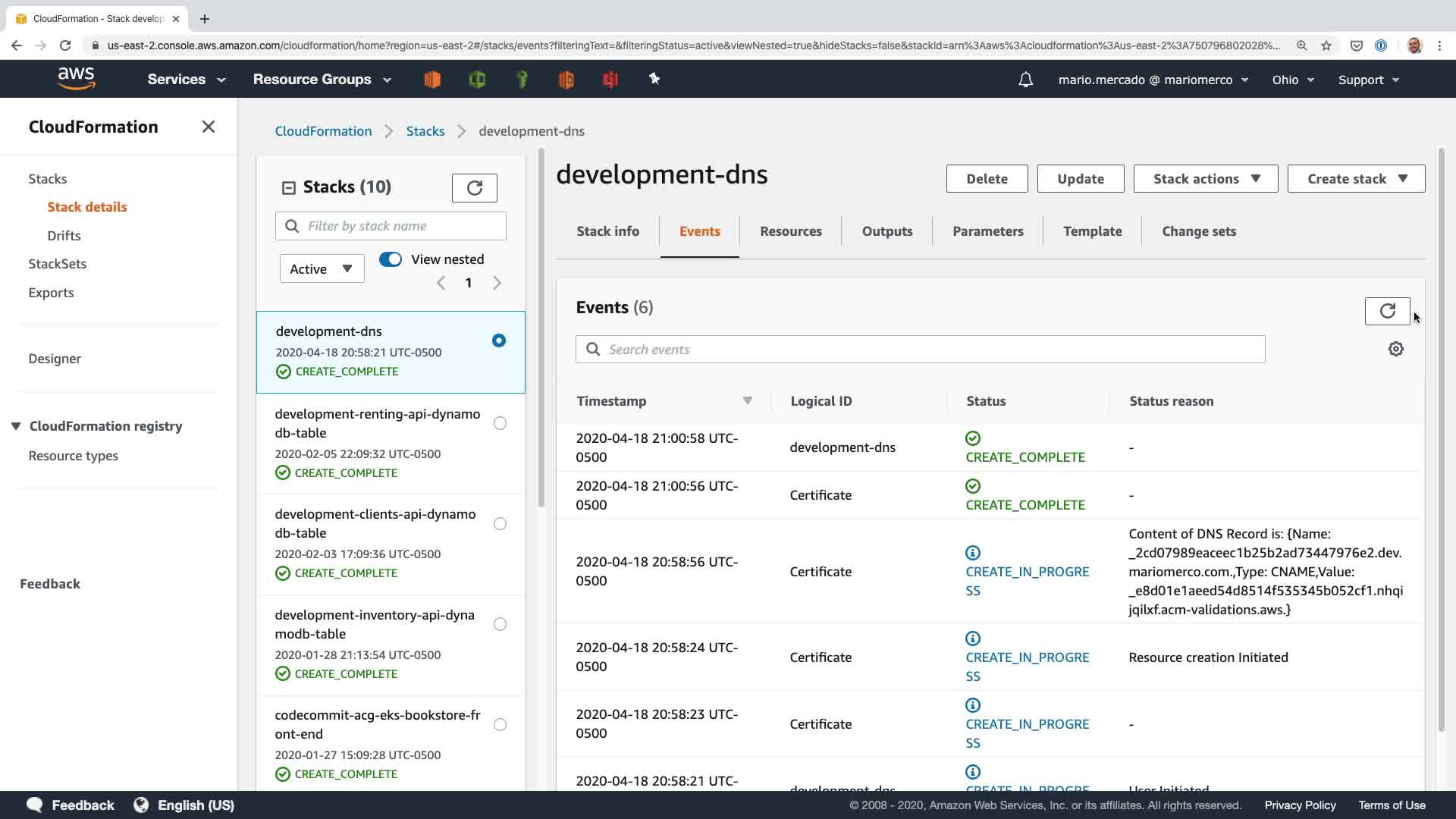Viewport: 1456px width, 819px height.
Task: Select development-renting-api-dynamodb-table stack radio
Action: (500, 423)
